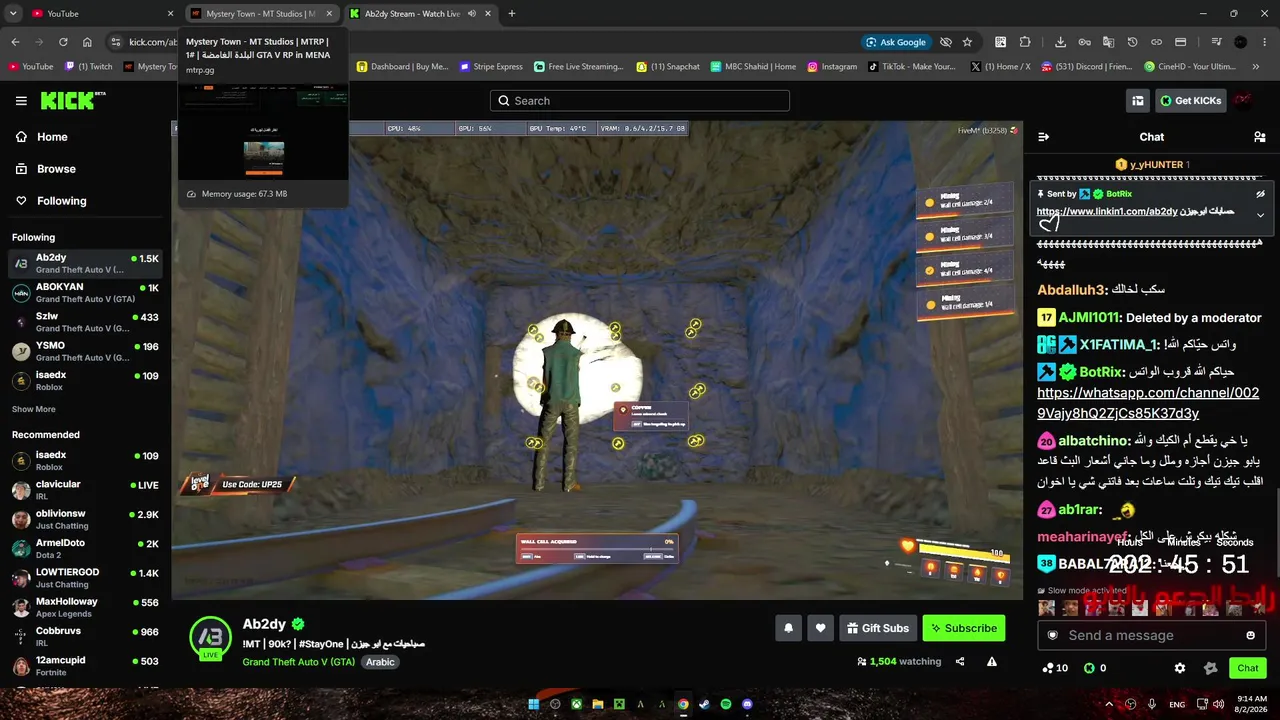
Task: Share the stream via share icon
Action: point(960,661)
